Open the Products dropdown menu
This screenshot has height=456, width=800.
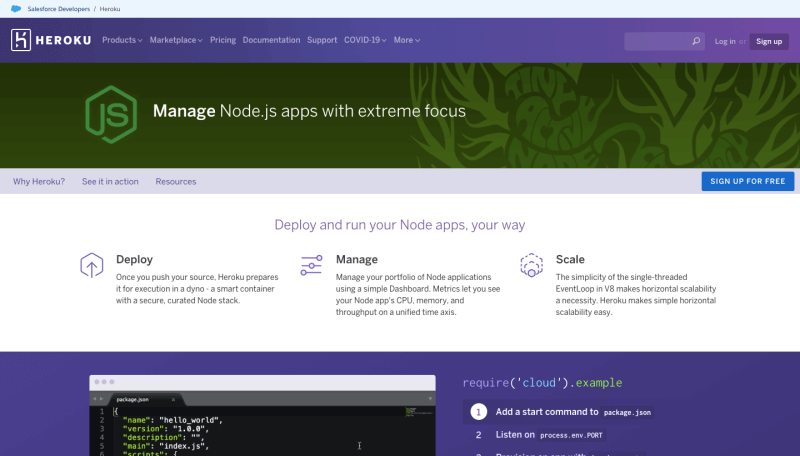[122, 40]
